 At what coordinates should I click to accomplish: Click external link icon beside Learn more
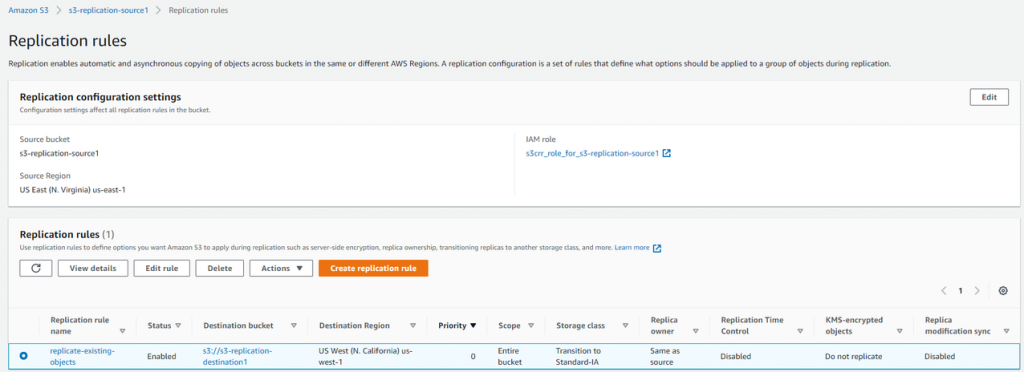pyautogui.click(x=658, y=248)
